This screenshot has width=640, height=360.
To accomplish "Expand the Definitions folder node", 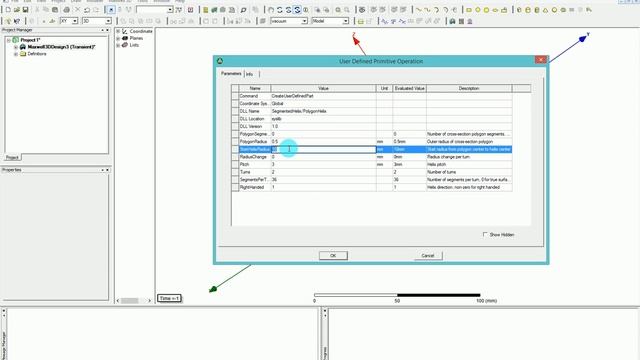I will [x=16, y=54].
